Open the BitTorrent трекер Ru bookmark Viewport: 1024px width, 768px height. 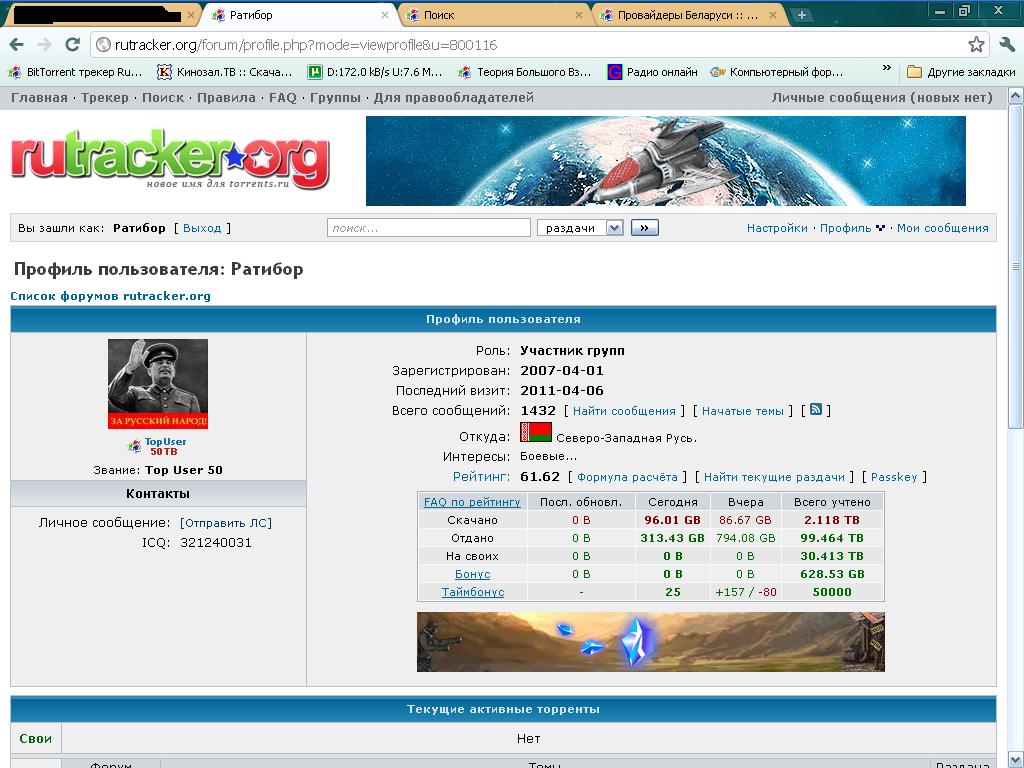(x=76, y=72)
